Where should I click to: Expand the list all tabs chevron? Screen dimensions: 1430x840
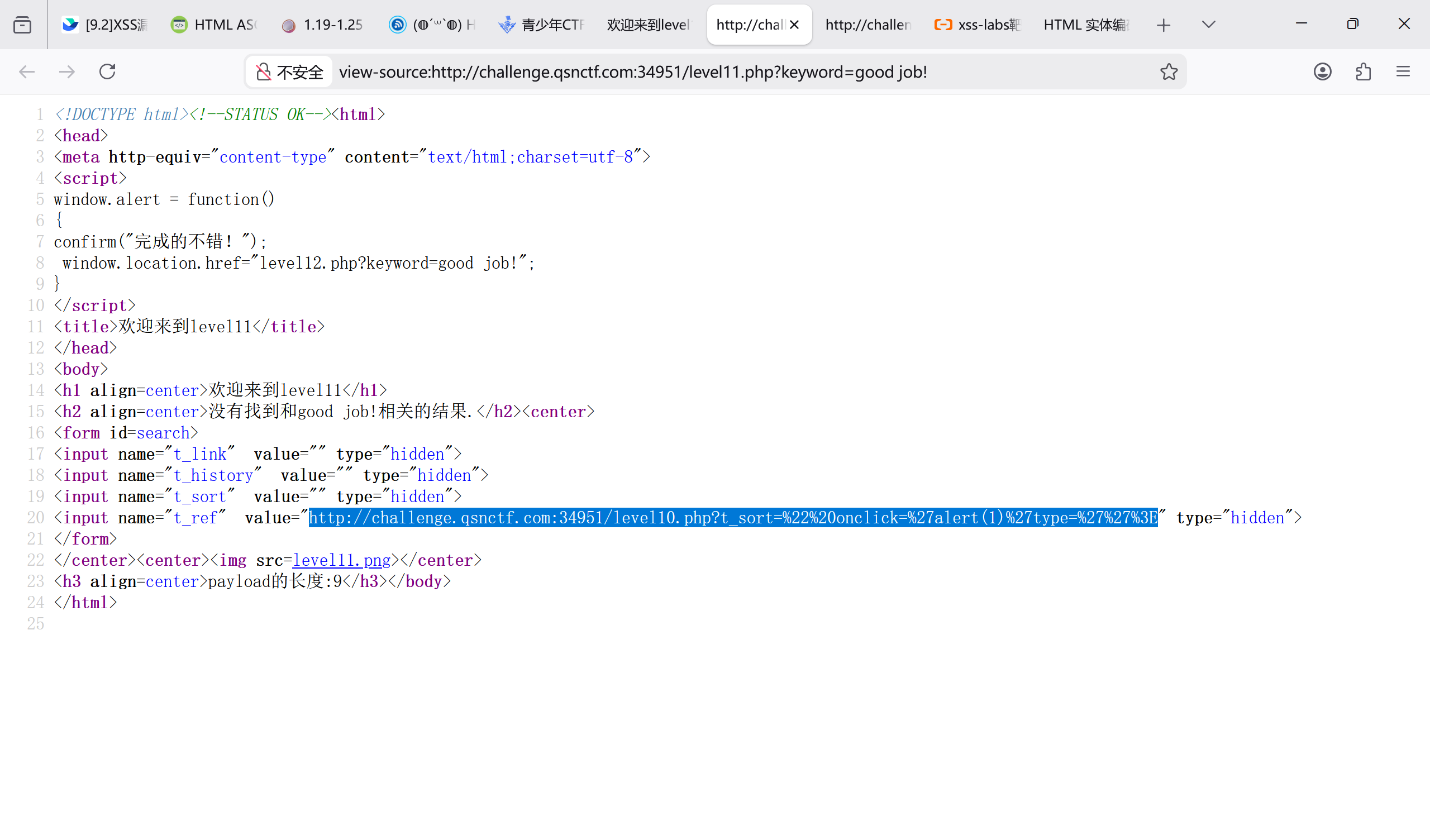1208,25
